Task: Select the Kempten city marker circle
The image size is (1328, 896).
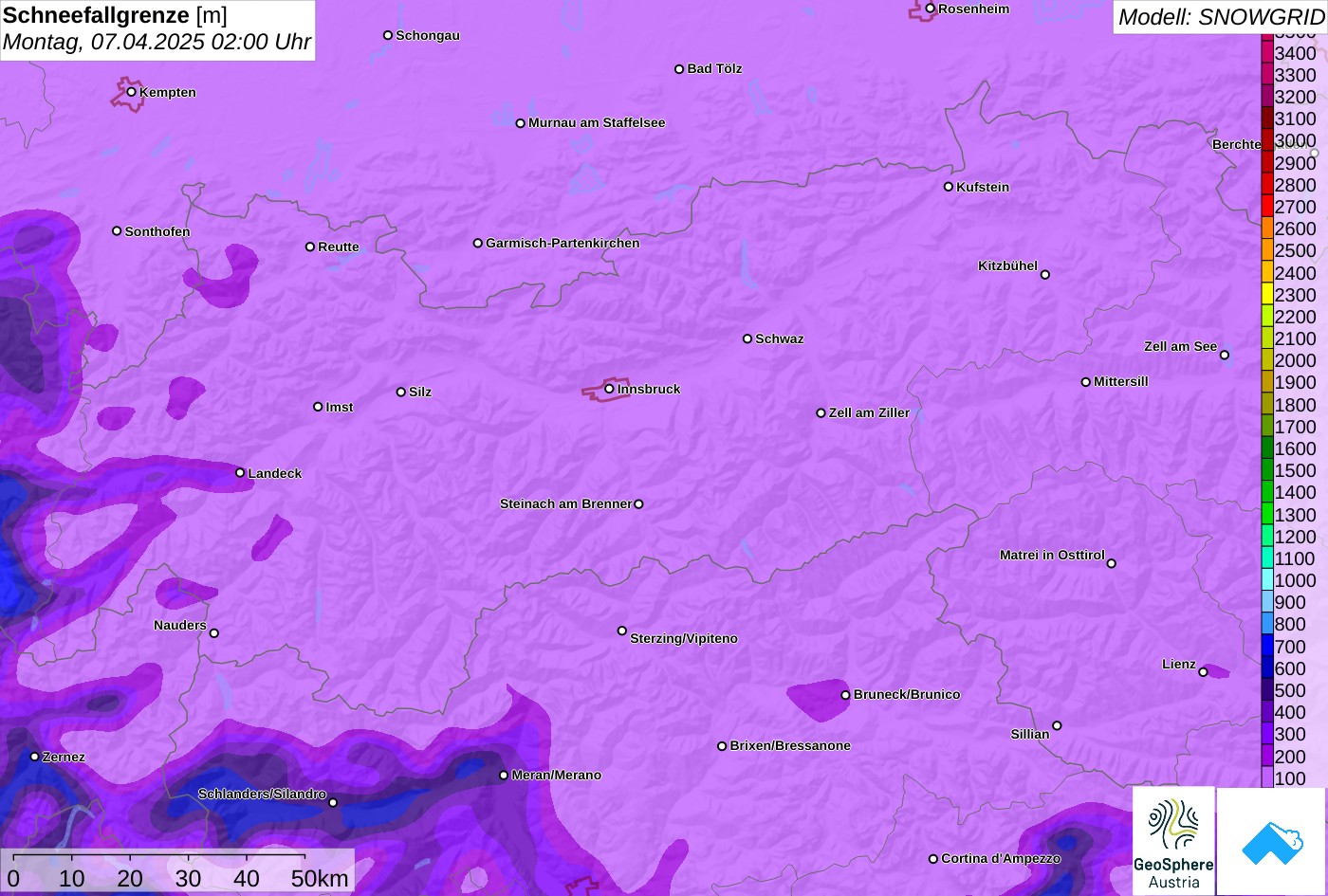Action: coord(131,92)
